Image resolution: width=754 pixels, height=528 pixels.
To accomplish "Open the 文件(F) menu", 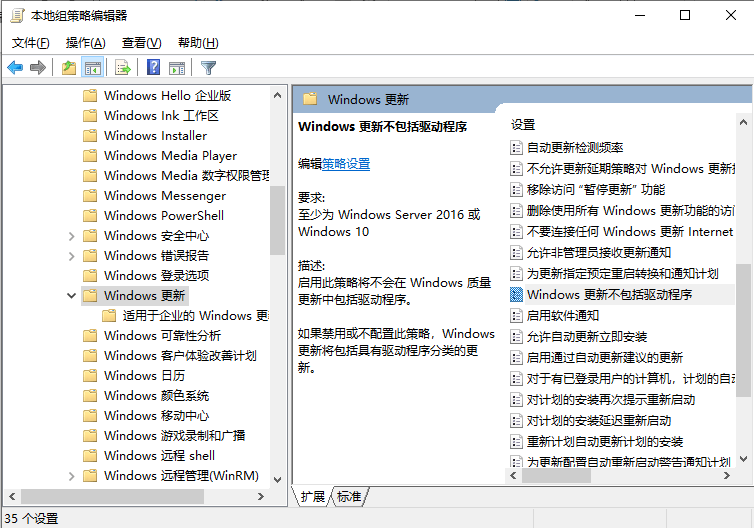I will [30, 43].
